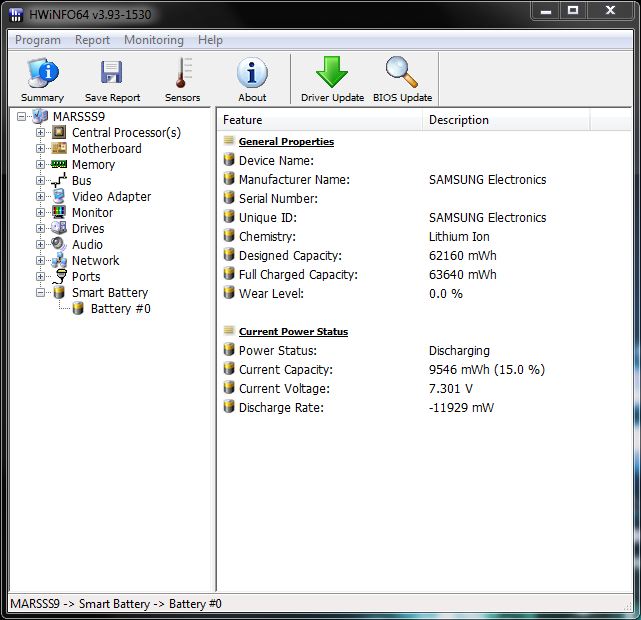Select the -11929 mW value
Viewport: 641px width, 620px height.
[x=461, y=407]
